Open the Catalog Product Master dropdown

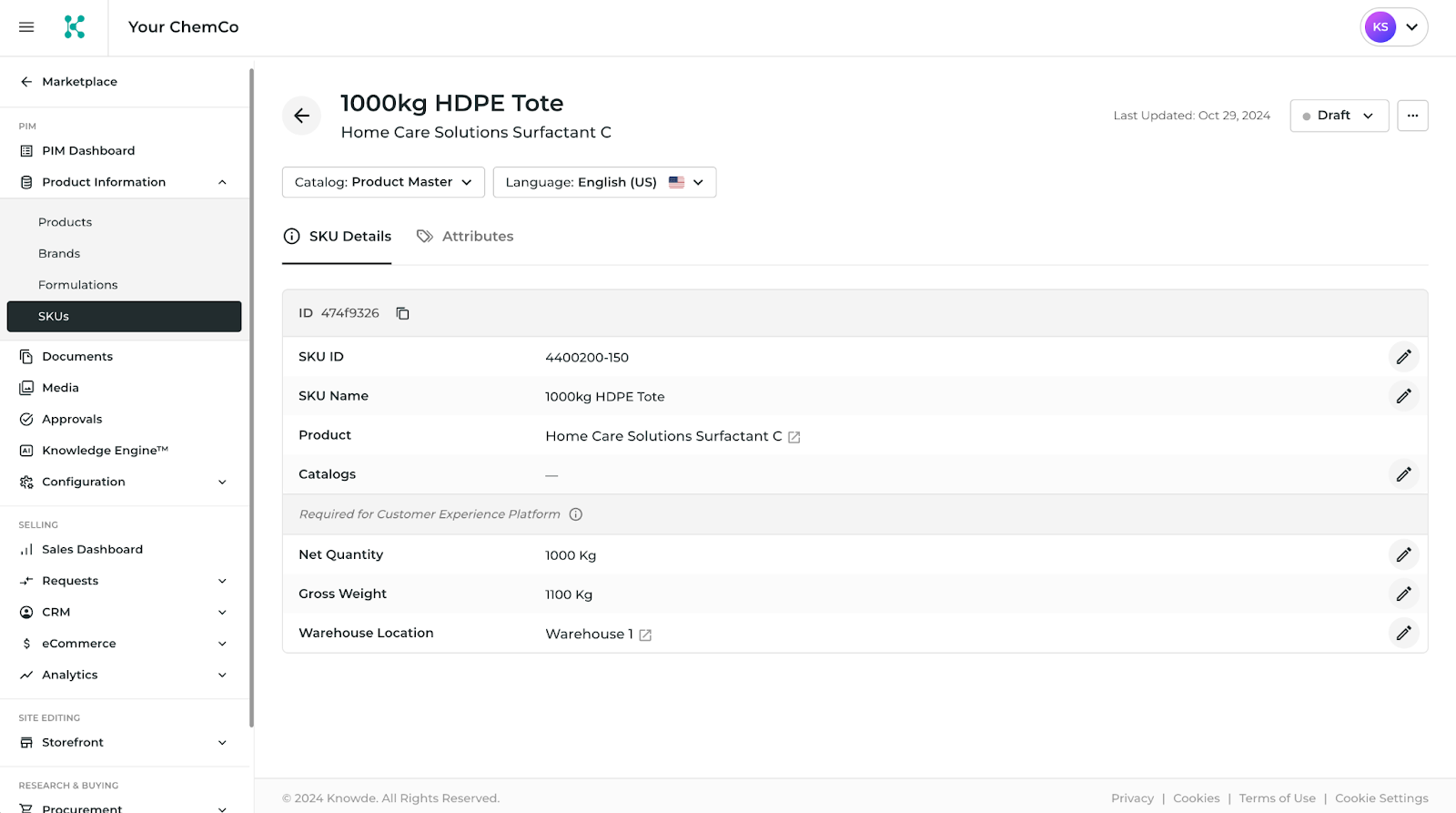click(383, 182)
